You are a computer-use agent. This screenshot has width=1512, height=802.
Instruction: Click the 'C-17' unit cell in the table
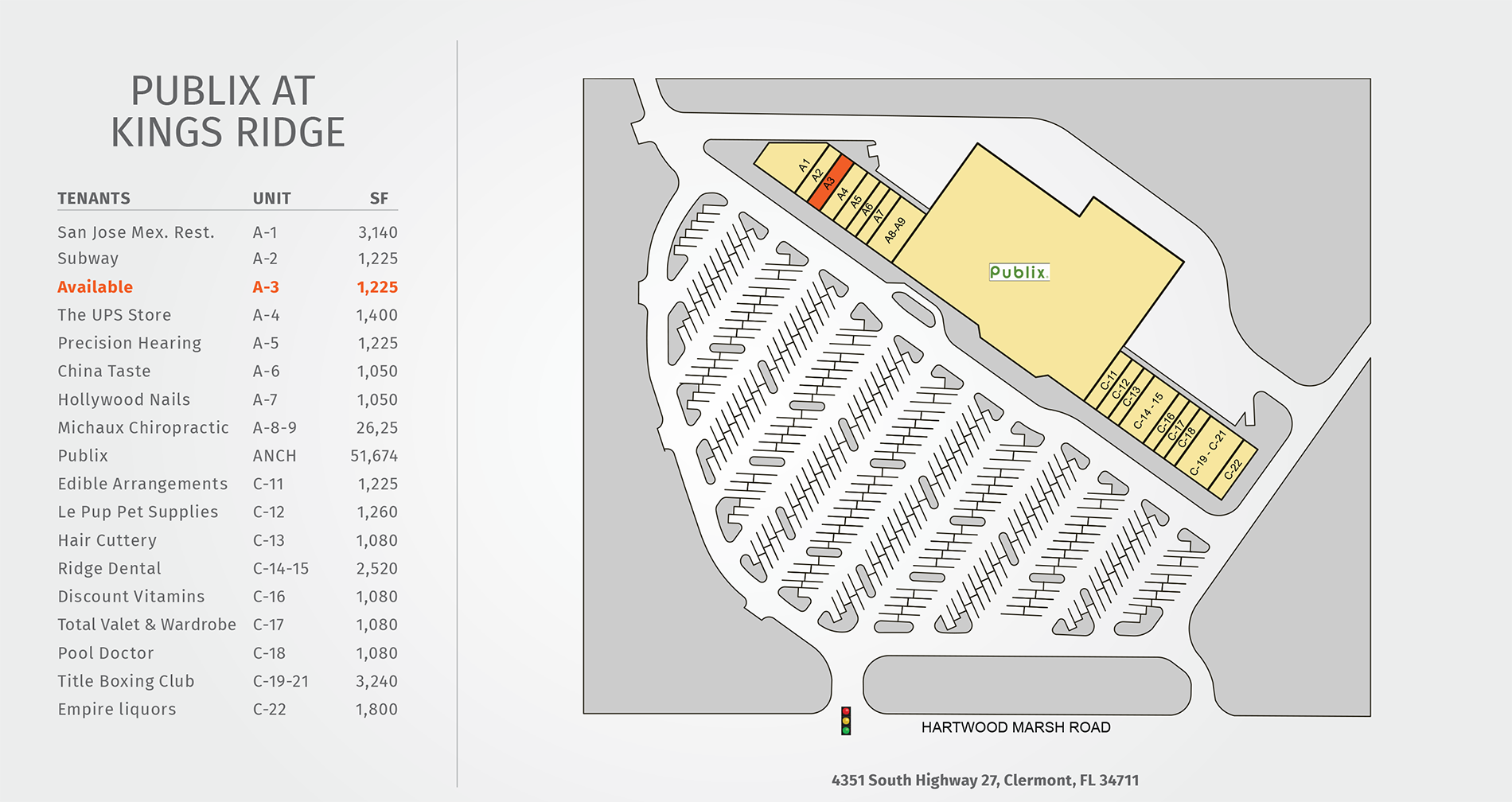pos(268,625)
